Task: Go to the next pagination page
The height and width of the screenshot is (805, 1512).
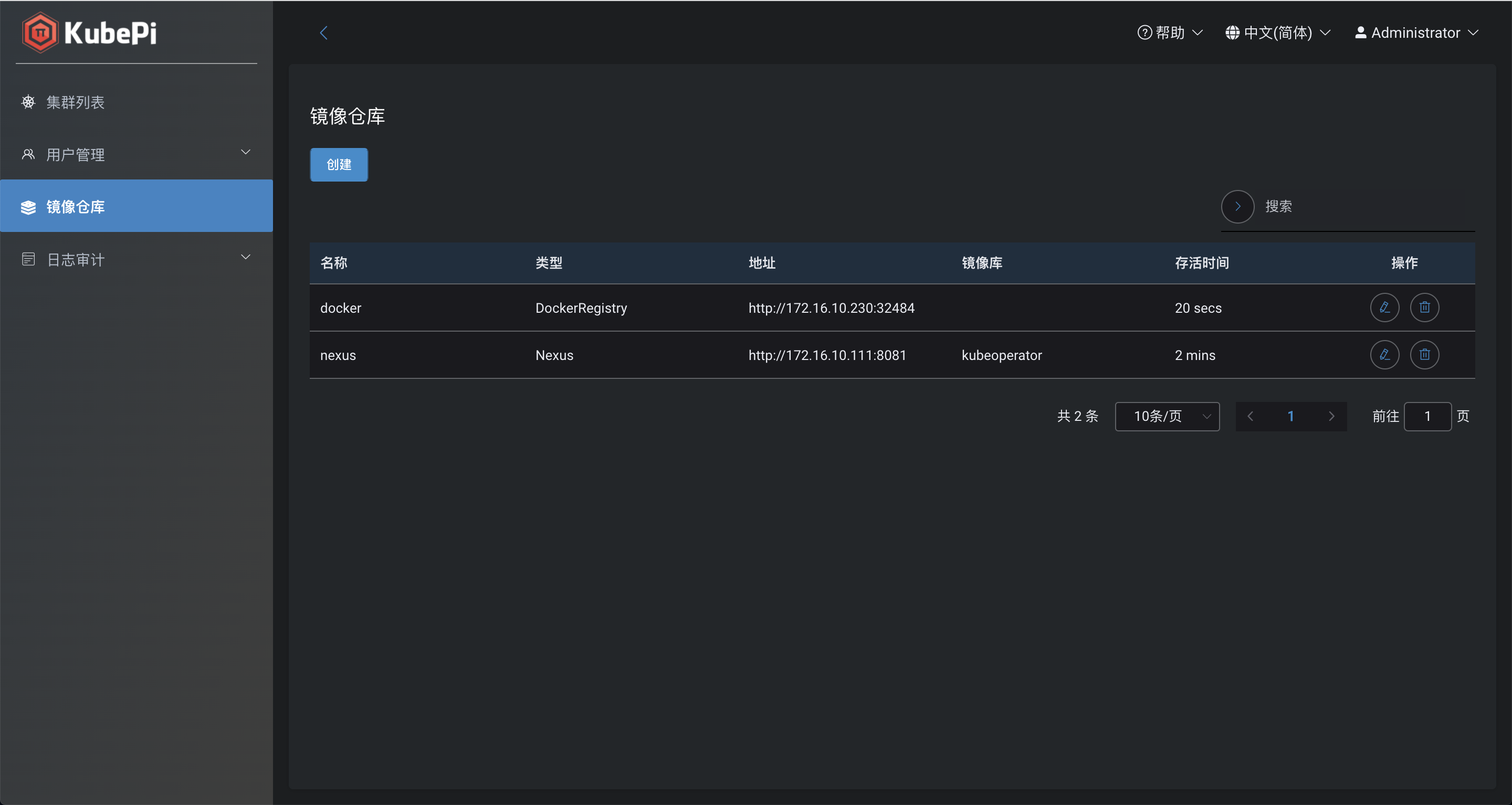Action: click(1331, 417)
